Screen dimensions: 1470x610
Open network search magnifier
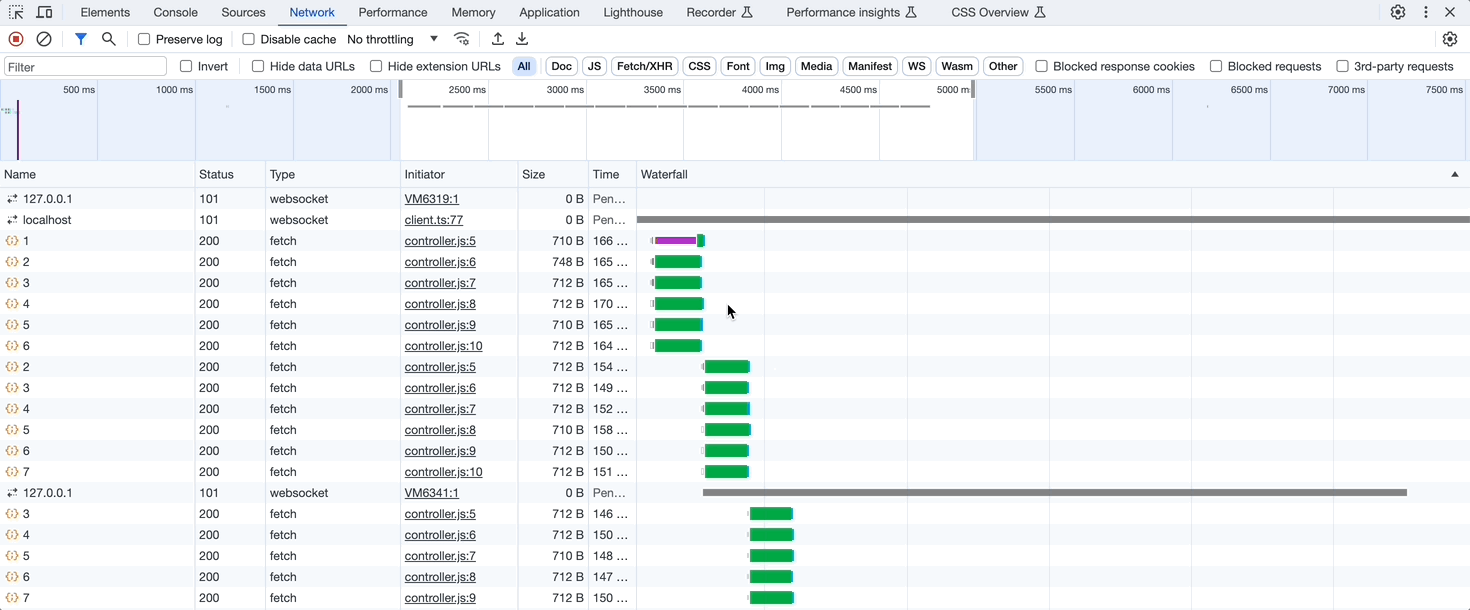coord(109,39)
